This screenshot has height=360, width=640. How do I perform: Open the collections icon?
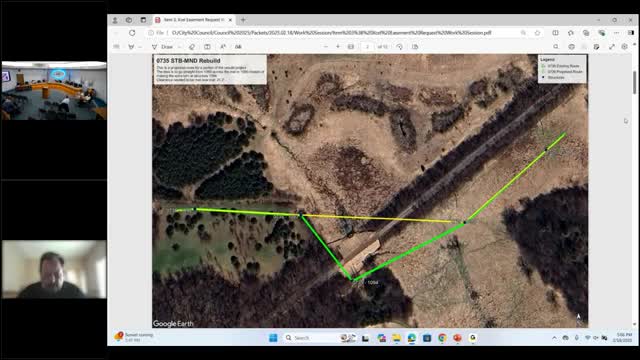[x=586, y=33]
